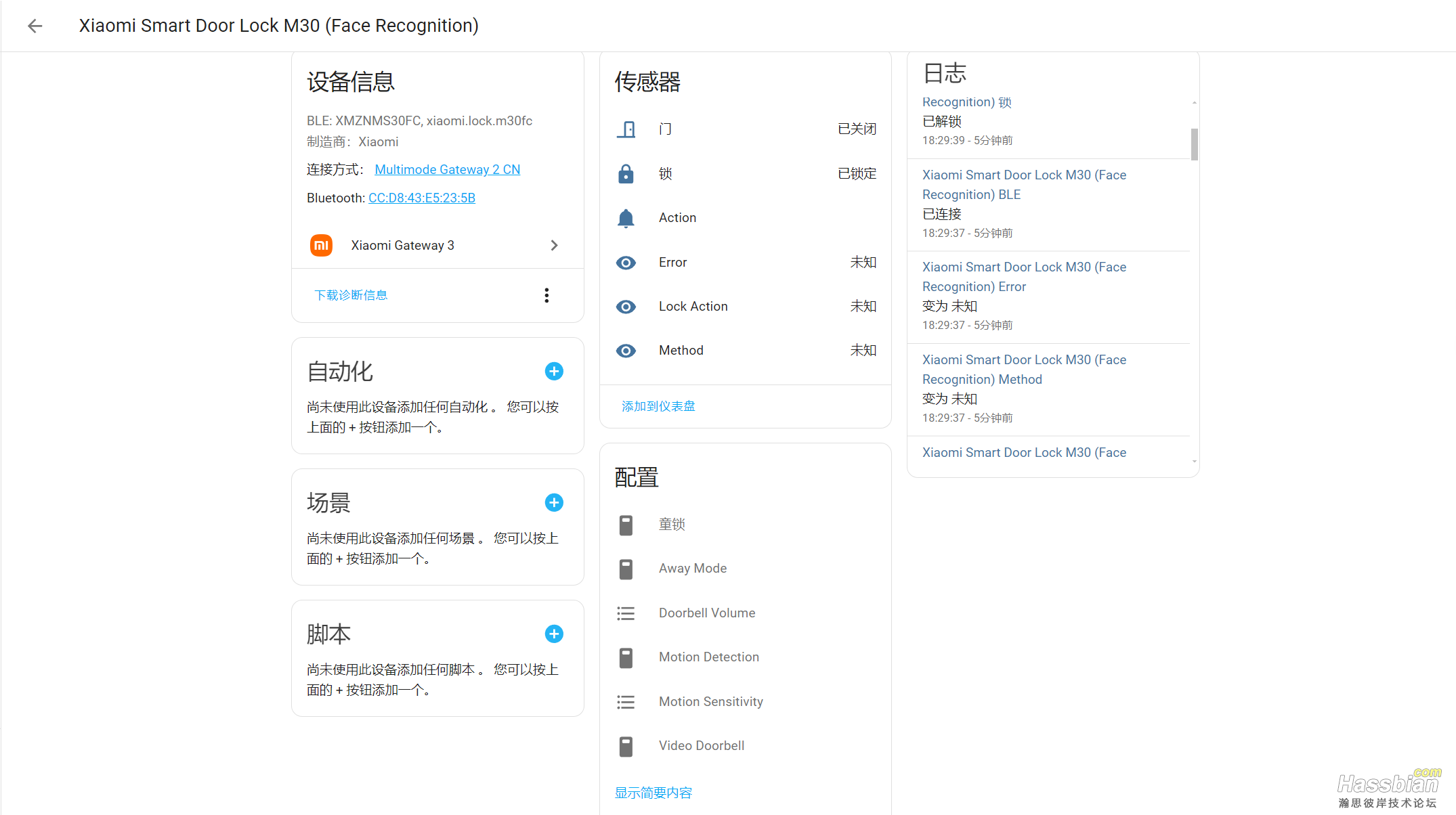Click the Motion Sensitivity list icon

point(626,702)
